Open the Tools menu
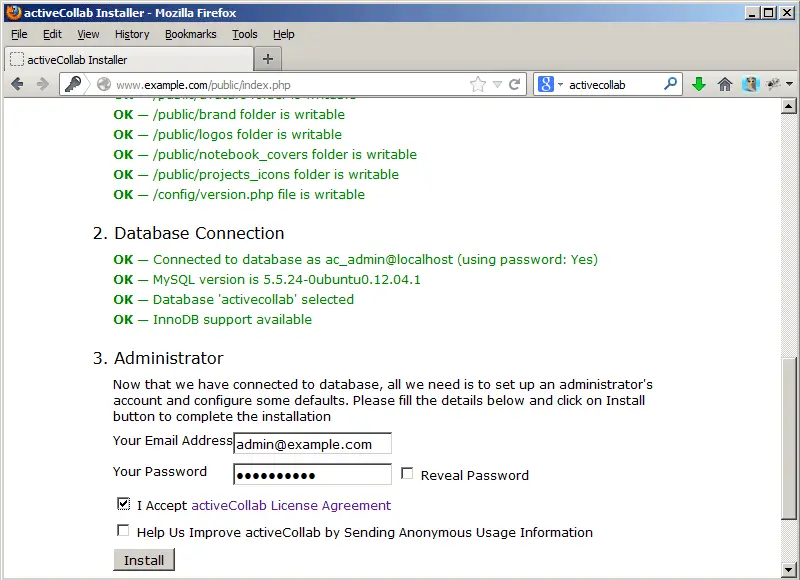This screenshot has width=800, height=580. coord(245,34)
